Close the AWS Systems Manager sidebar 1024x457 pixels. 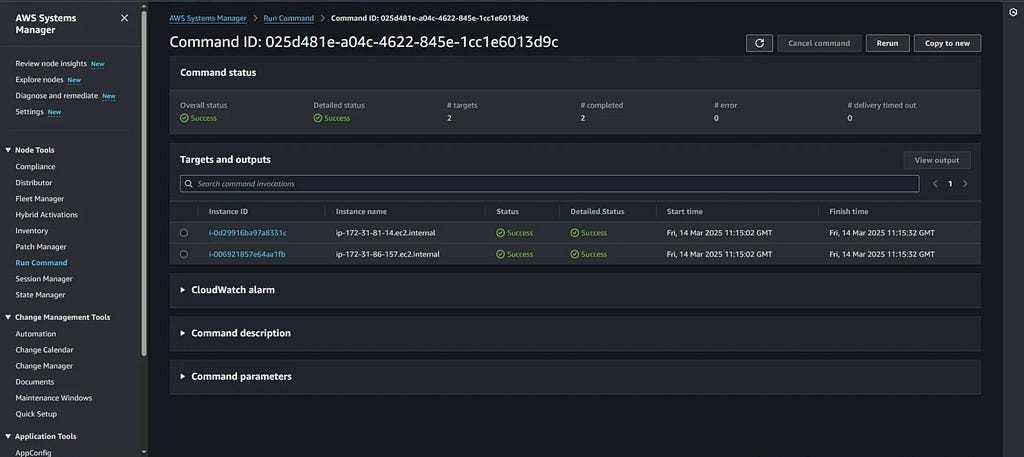[x=124, y=18]
